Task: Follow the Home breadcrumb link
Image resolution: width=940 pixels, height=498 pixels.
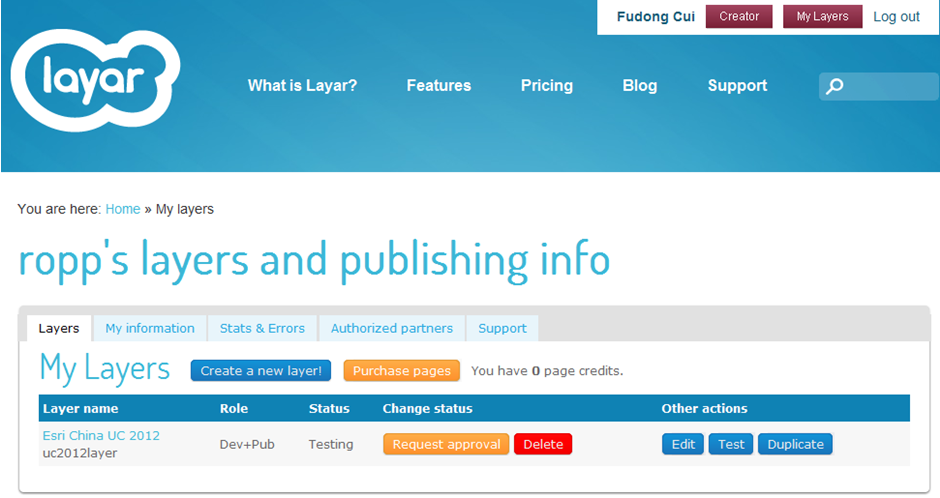Action: (123, 209)
